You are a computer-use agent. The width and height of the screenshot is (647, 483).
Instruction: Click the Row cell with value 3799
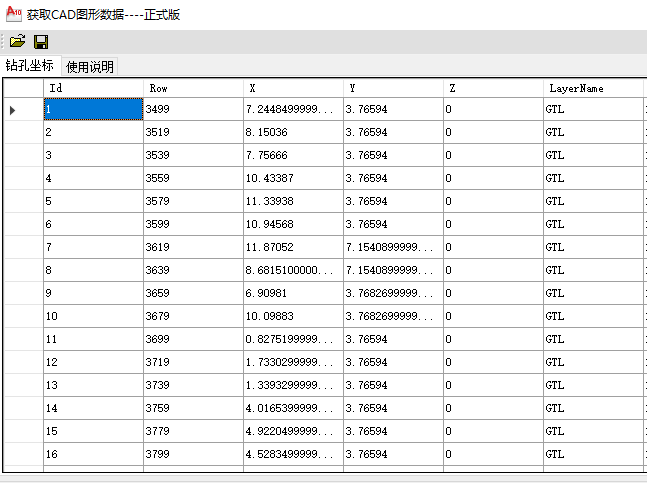click(193, 454)
